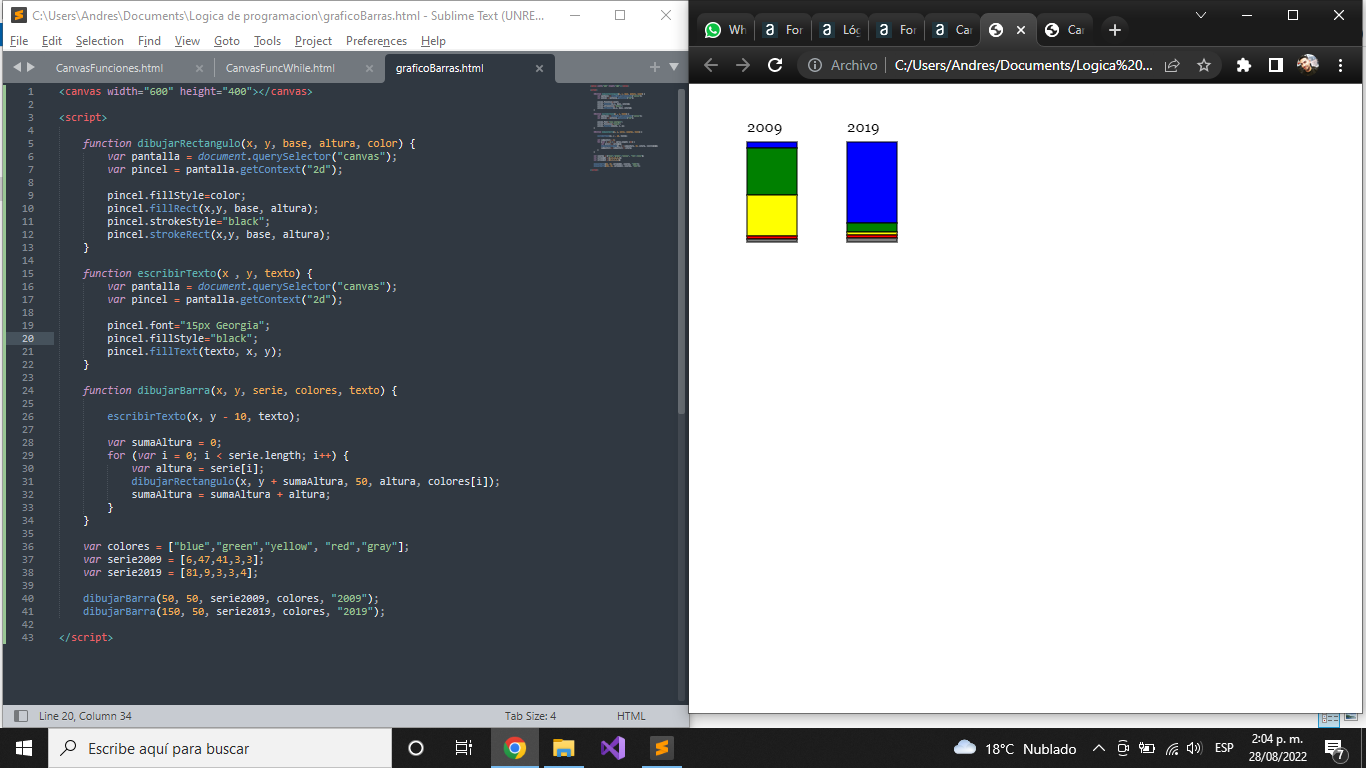This screenshot has height=768, width=1366.
Task: Toggle Sublime side bar icon in status bar
Action: pyautogui.click(x=21, y=716)
